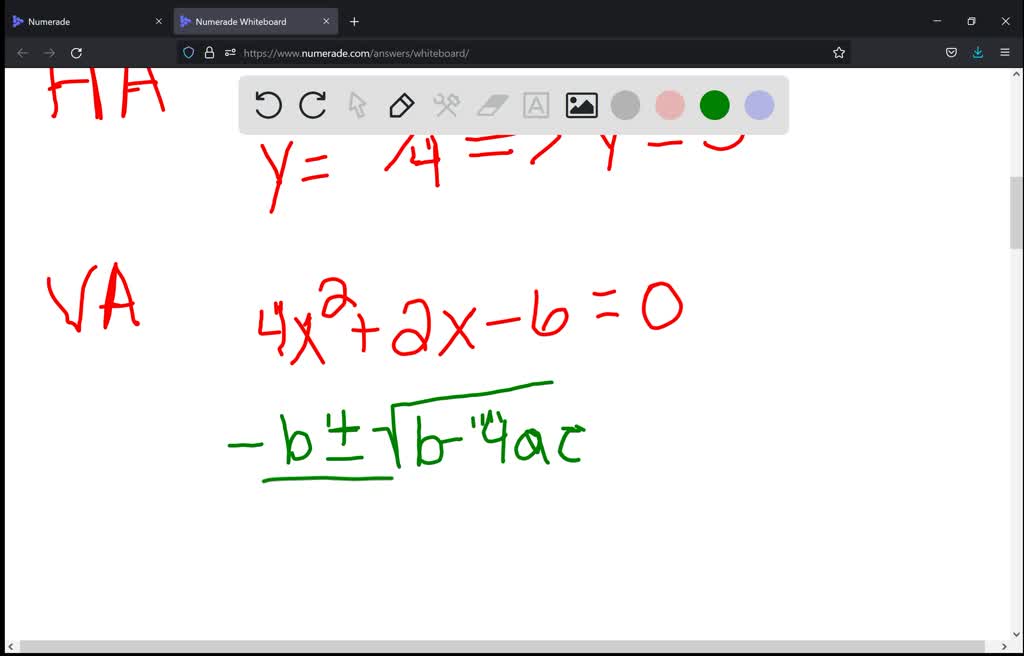Select the Pen tool on the whiteboard toolbar
Screen dimensions: 1024x656
pyautogui.click(x=401, y=105)
